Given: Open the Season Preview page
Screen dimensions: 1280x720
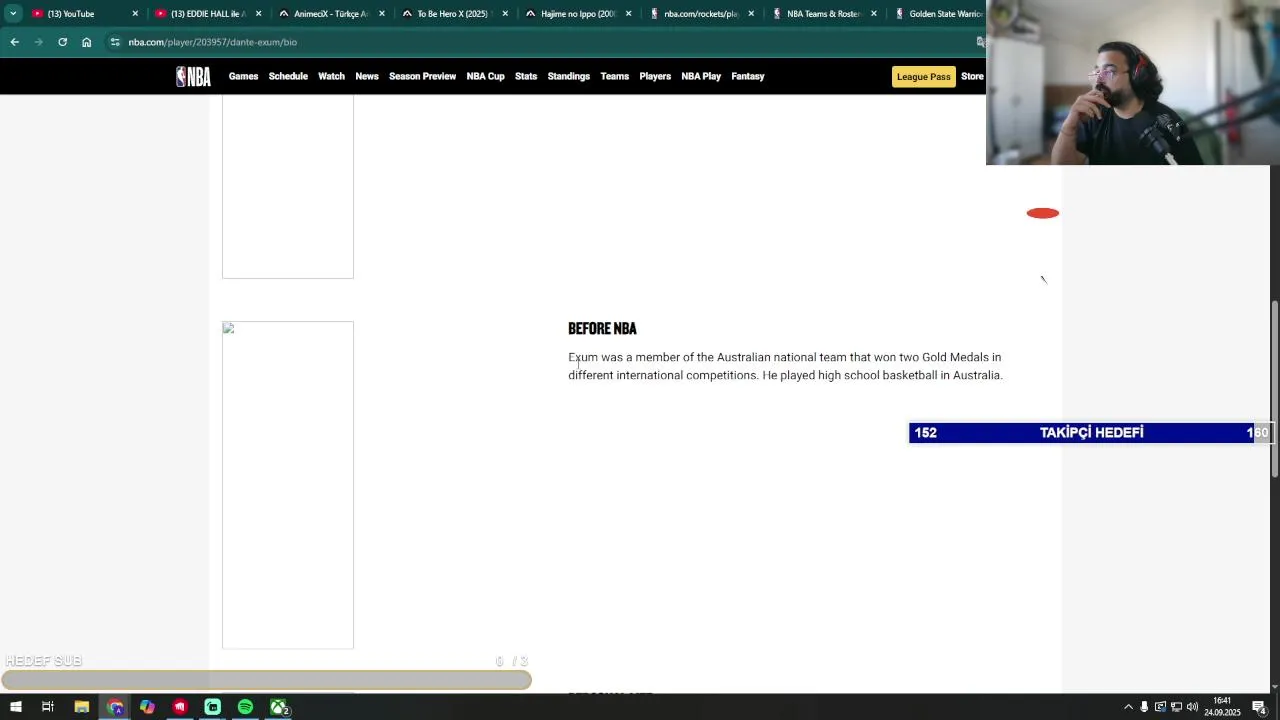Looking at the screenshot, I should point(422,77).
